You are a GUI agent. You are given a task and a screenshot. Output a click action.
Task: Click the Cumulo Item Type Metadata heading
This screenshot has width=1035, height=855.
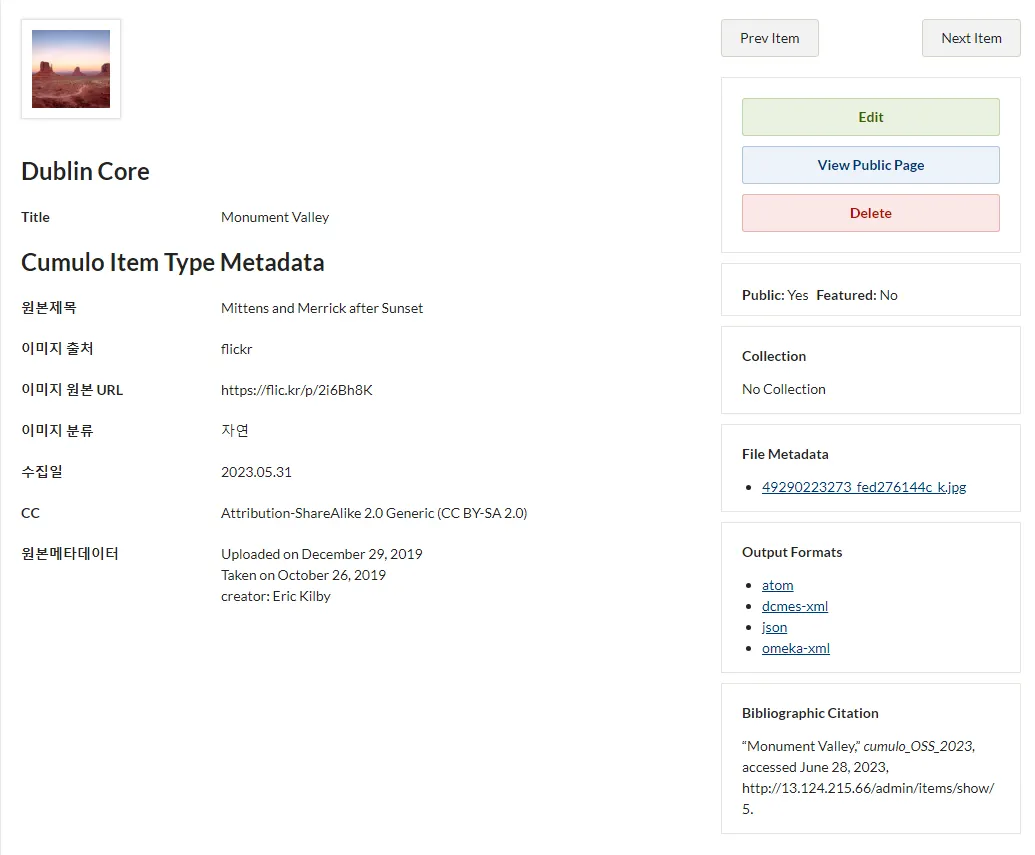click(x=172, y=263)
